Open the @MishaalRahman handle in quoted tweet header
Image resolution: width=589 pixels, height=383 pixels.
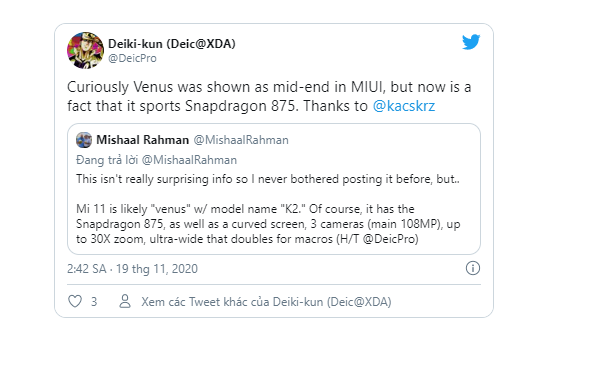point(241,140)
